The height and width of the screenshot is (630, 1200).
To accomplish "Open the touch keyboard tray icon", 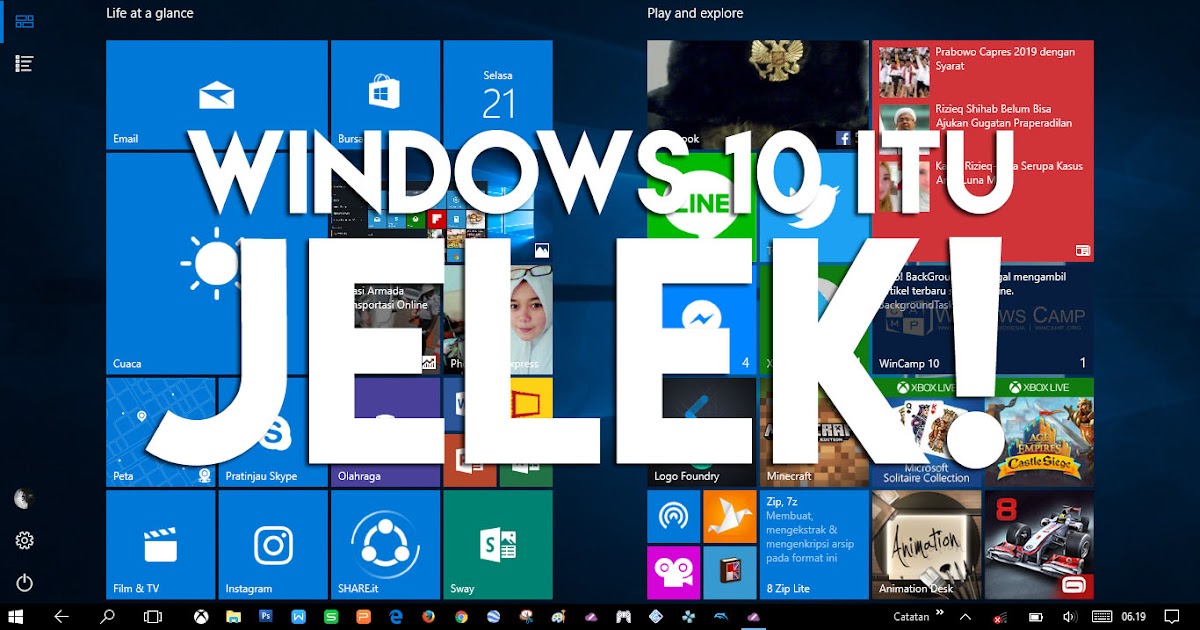I will [x=1102, y=617].
